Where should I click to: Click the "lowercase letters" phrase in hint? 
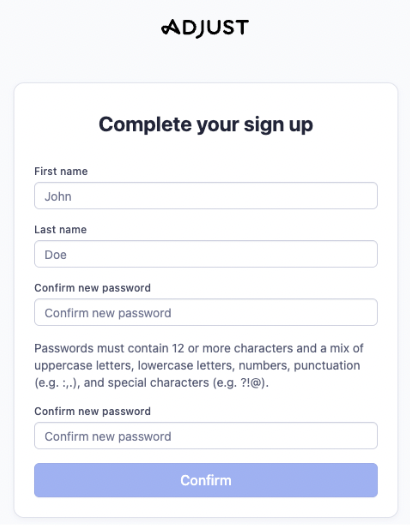(186, 366)
